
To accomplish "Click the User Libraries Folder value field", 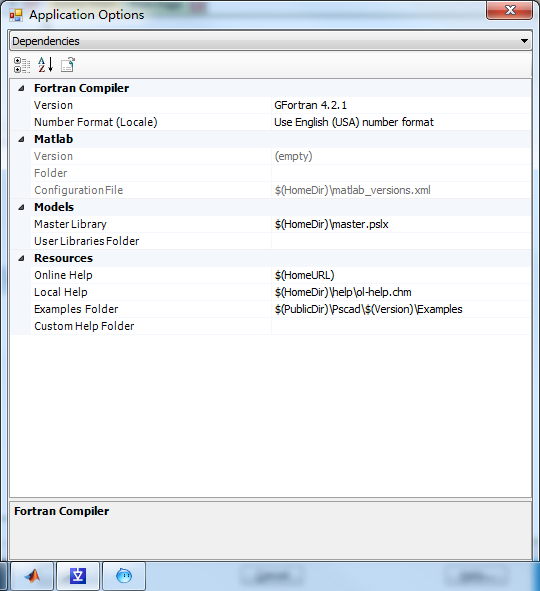I will click(401, 241).
